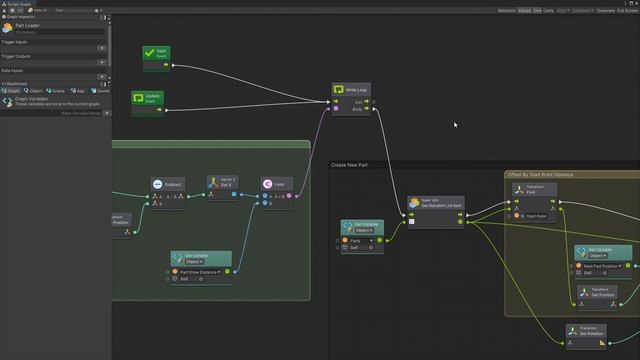Open the Align dropdown in toolbar
Image resolution: width=640 pixels, height=360 pixels.
point(562,11)
